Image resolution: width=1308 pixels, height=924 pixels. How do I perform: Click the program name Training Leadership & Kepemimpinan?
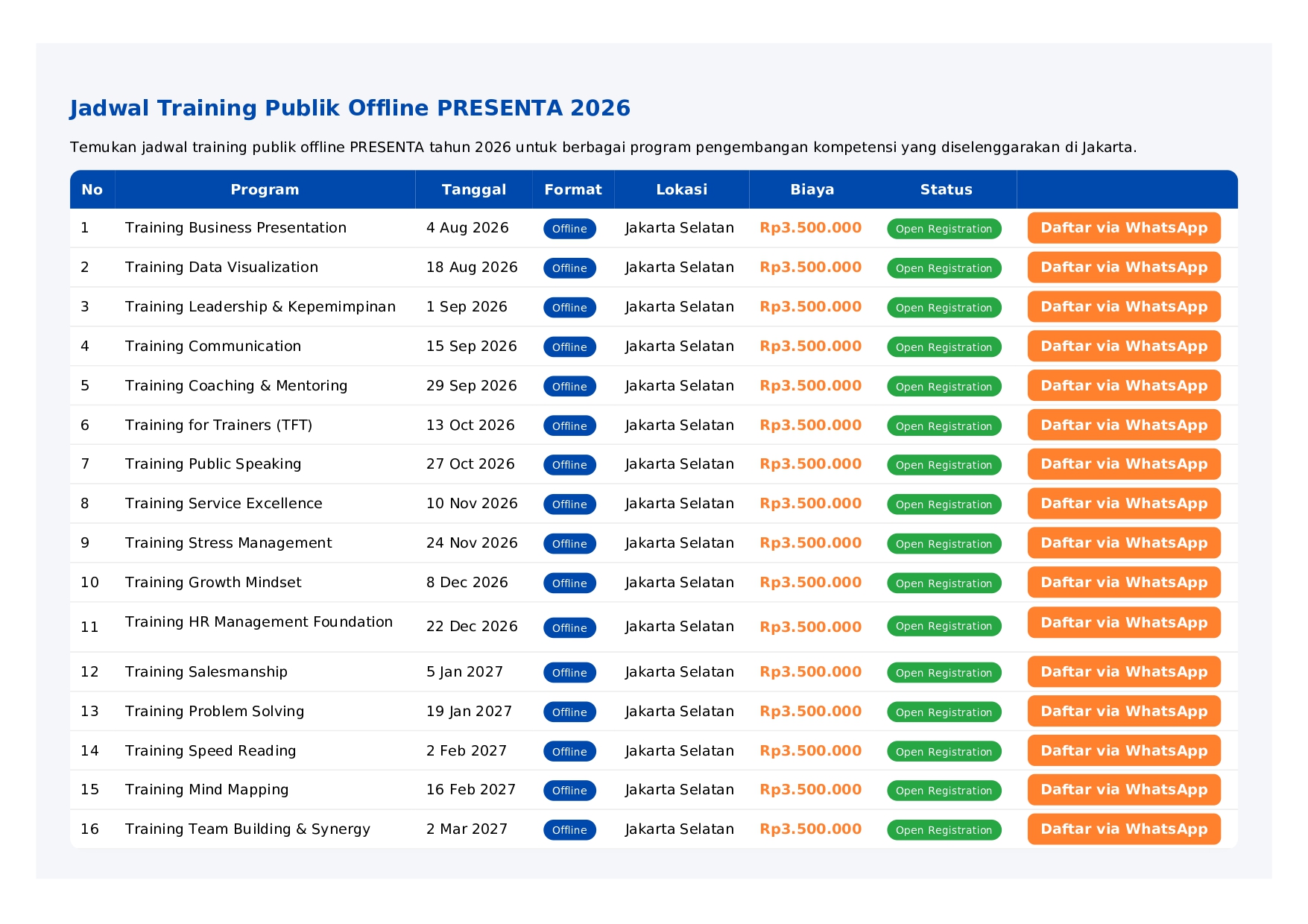[x=260, y=307]
